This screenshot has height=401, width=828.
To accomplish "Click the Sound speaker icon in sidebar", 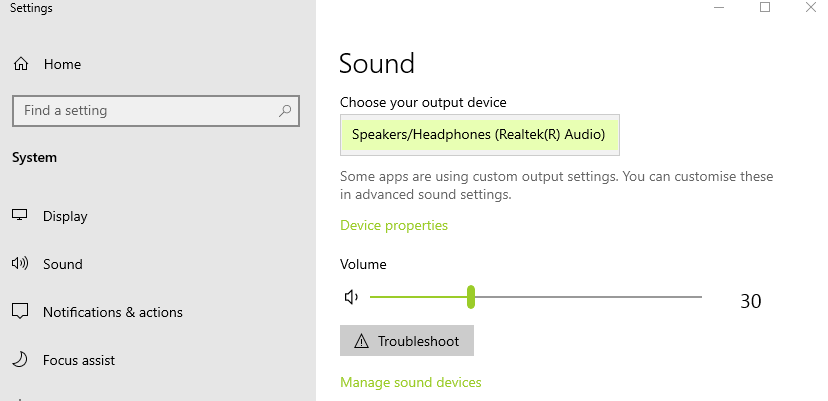I will tap(20, 263).
